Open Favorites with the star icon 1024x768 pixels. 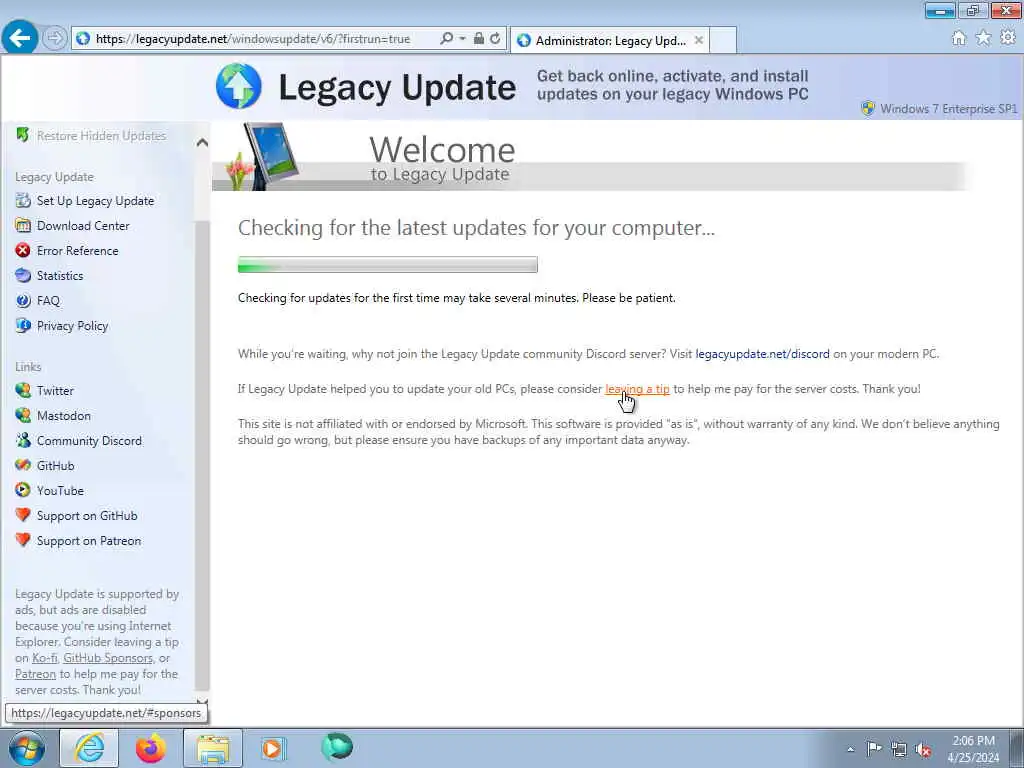coord(983,38)
